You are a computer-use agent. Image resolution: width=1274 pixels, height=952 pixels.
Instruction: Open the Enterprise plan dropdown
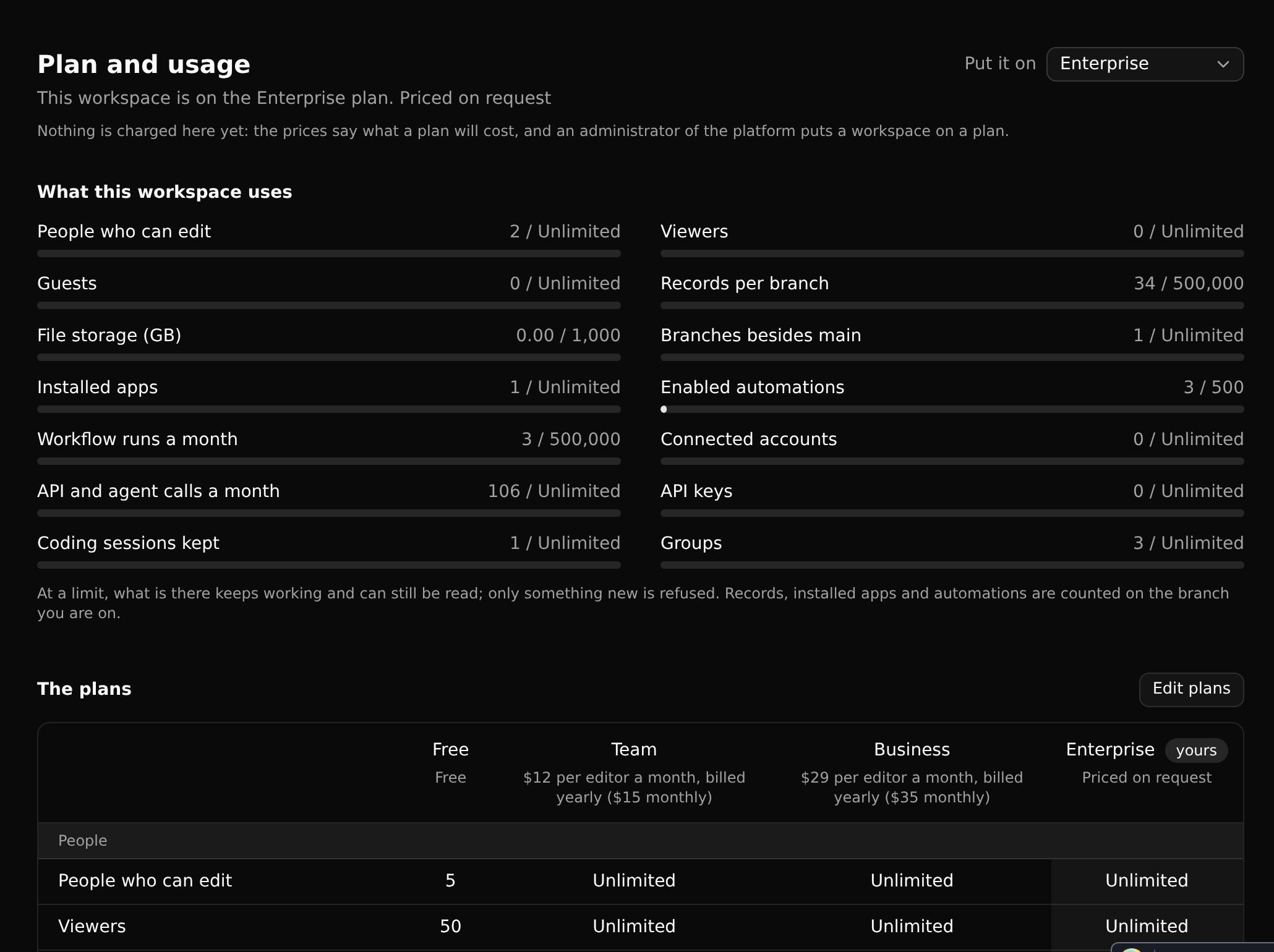1145,64
